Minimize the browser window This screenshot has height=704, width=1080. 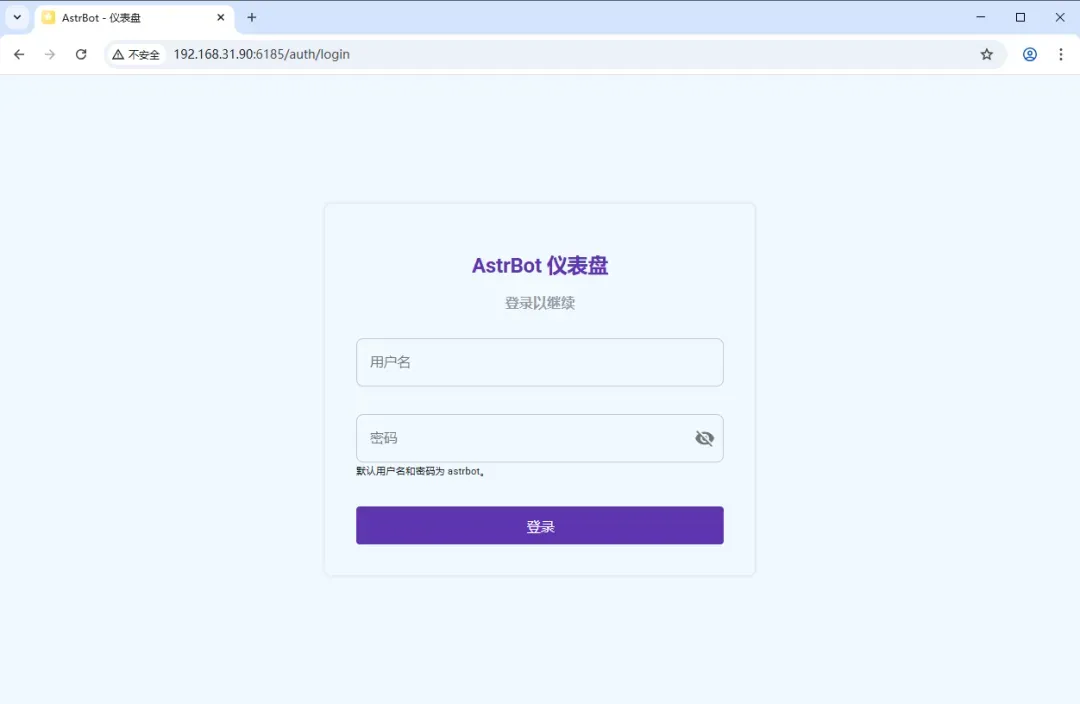point(981,18)
